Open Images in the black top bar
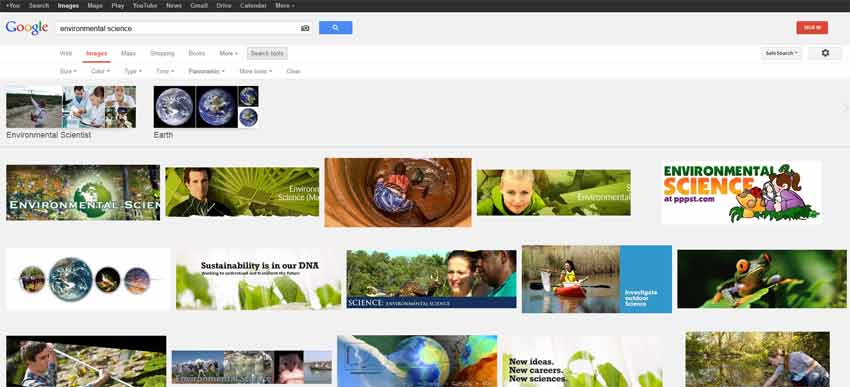Viewport: 850px width, 387px height. 68,5
